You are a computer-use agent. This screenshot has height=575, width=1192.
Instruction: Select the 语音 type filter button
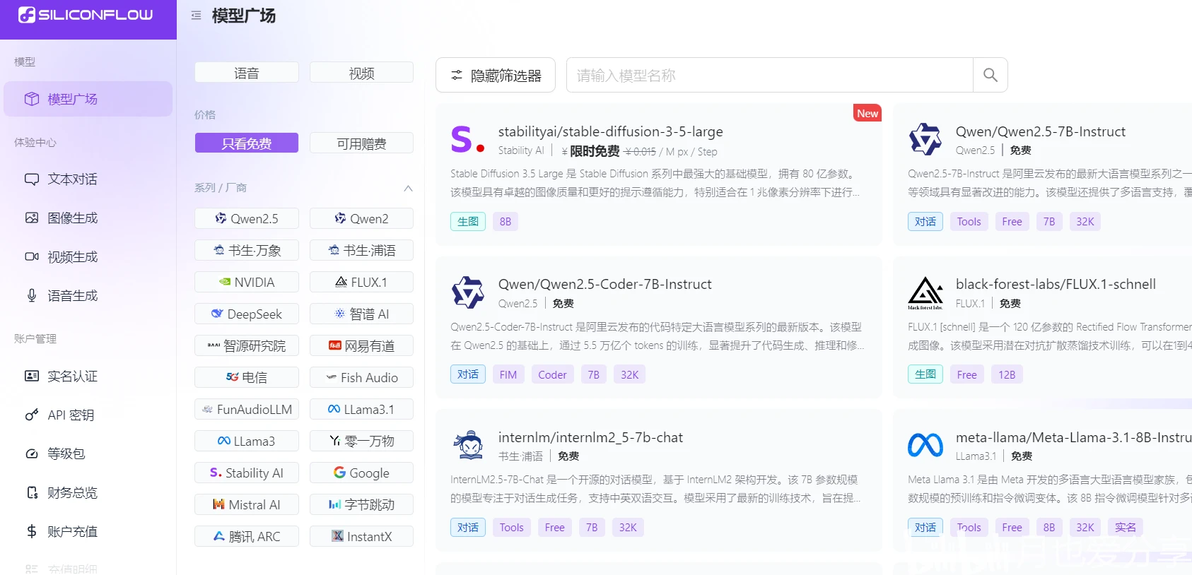pos(246,73)
